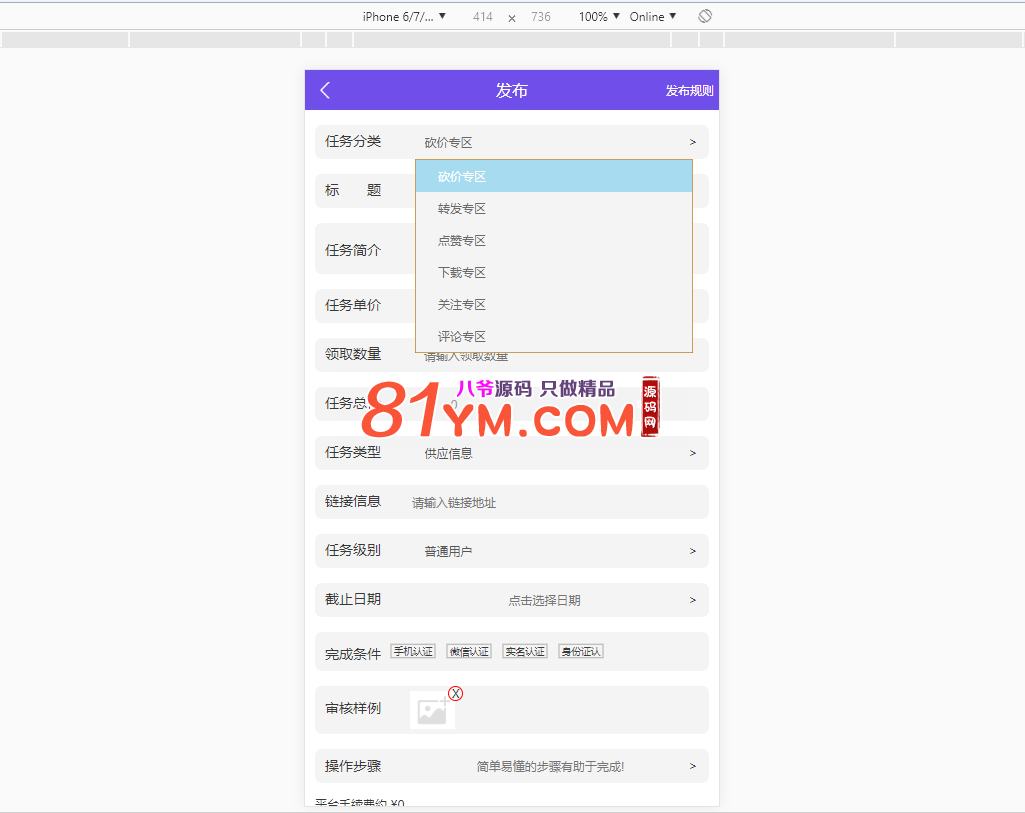Select 下载专区 from the dropdown list

(554, 273)
